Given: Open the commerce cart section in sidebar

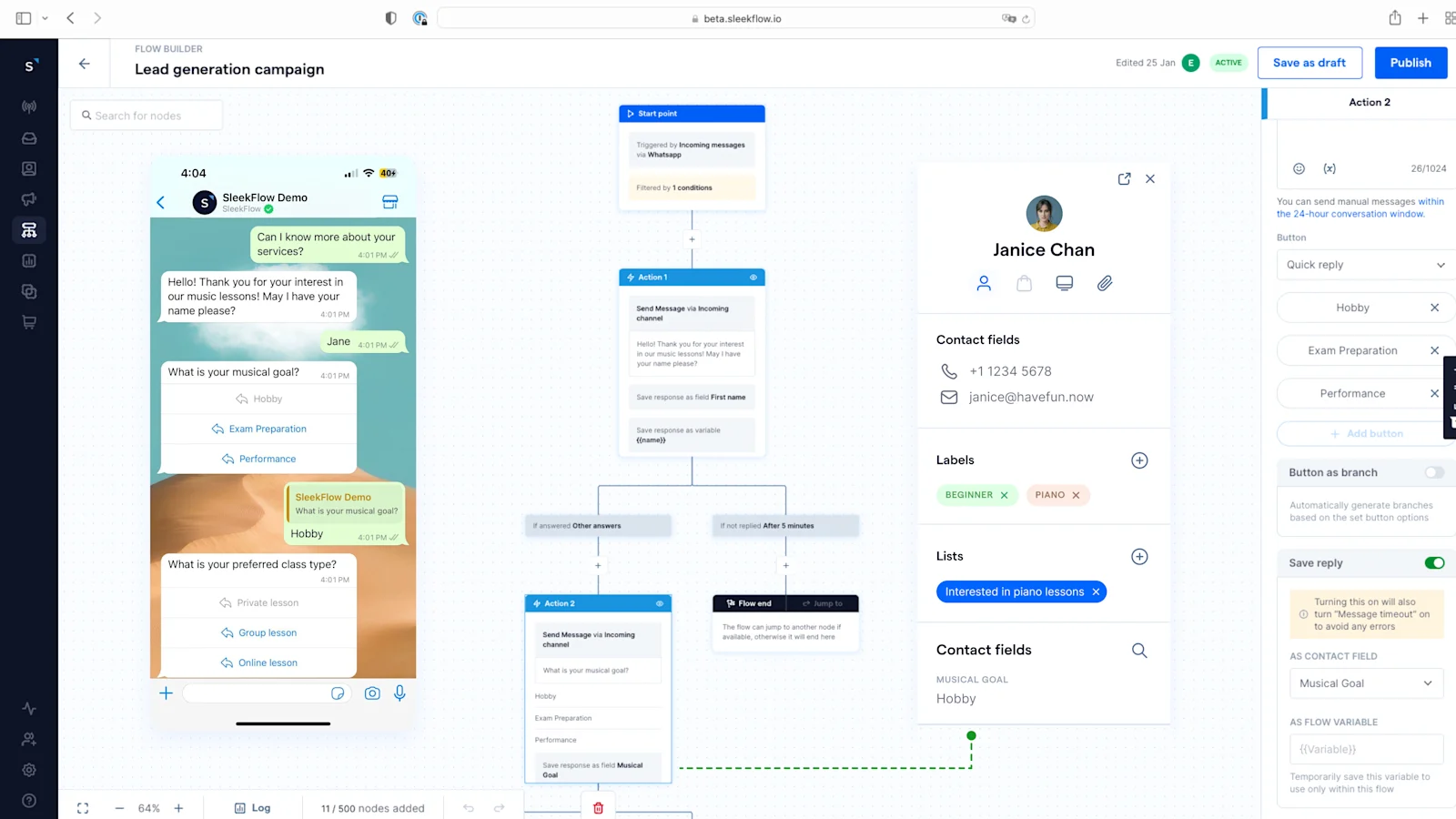Looking at the screenshot, I should (28, 321).
